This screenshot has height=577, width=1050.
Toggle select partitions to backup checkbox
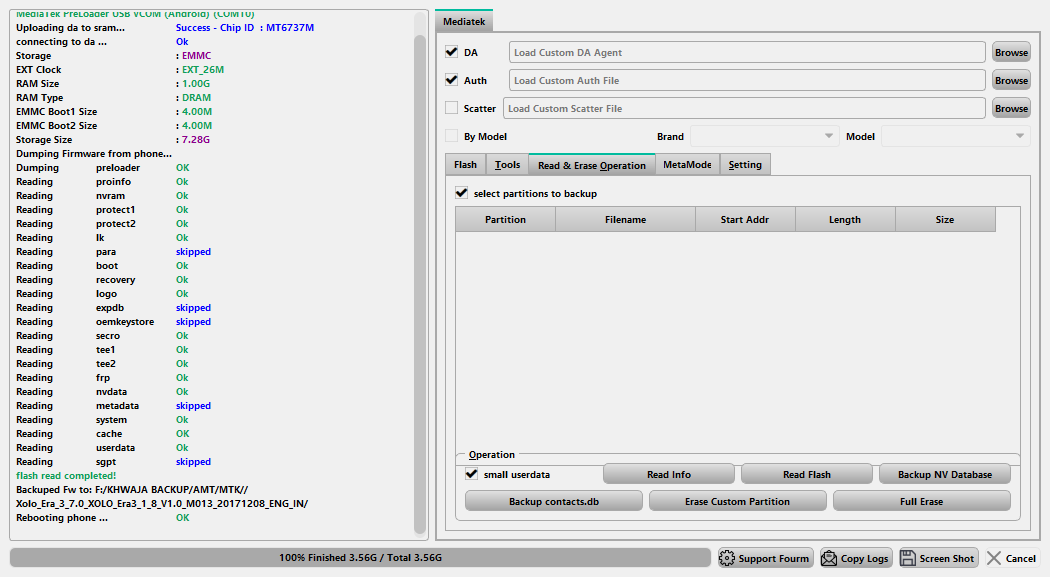461,193
